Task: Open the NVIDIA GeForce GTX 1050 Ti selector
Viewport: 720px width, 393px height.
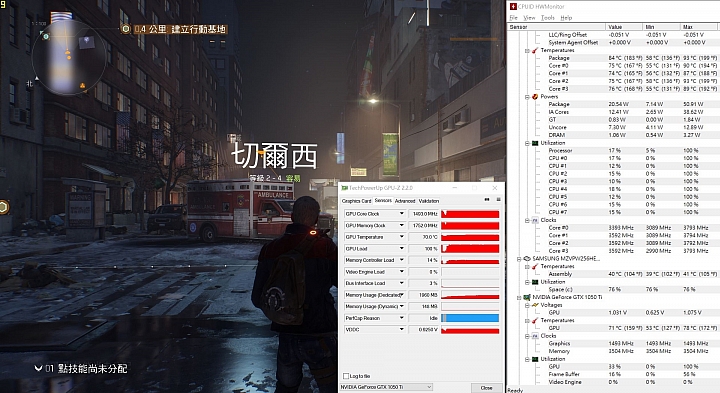Action: tap(386, 387)
